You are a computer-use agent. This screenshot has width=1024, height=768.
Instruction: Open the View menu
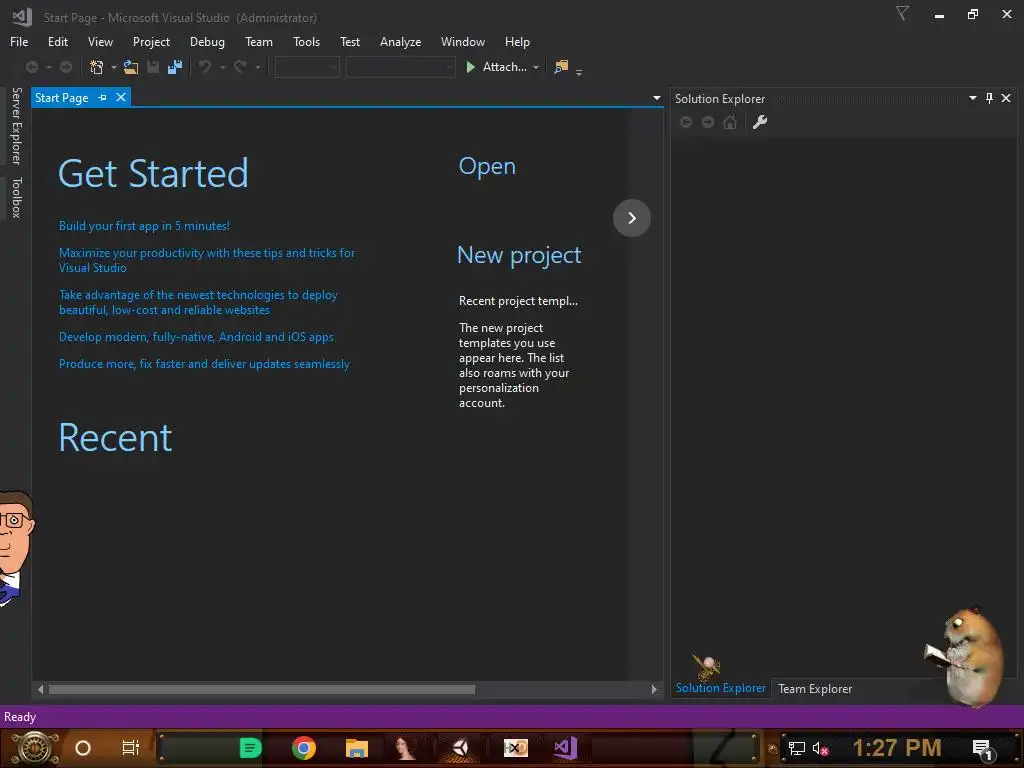tap(100, 42)
